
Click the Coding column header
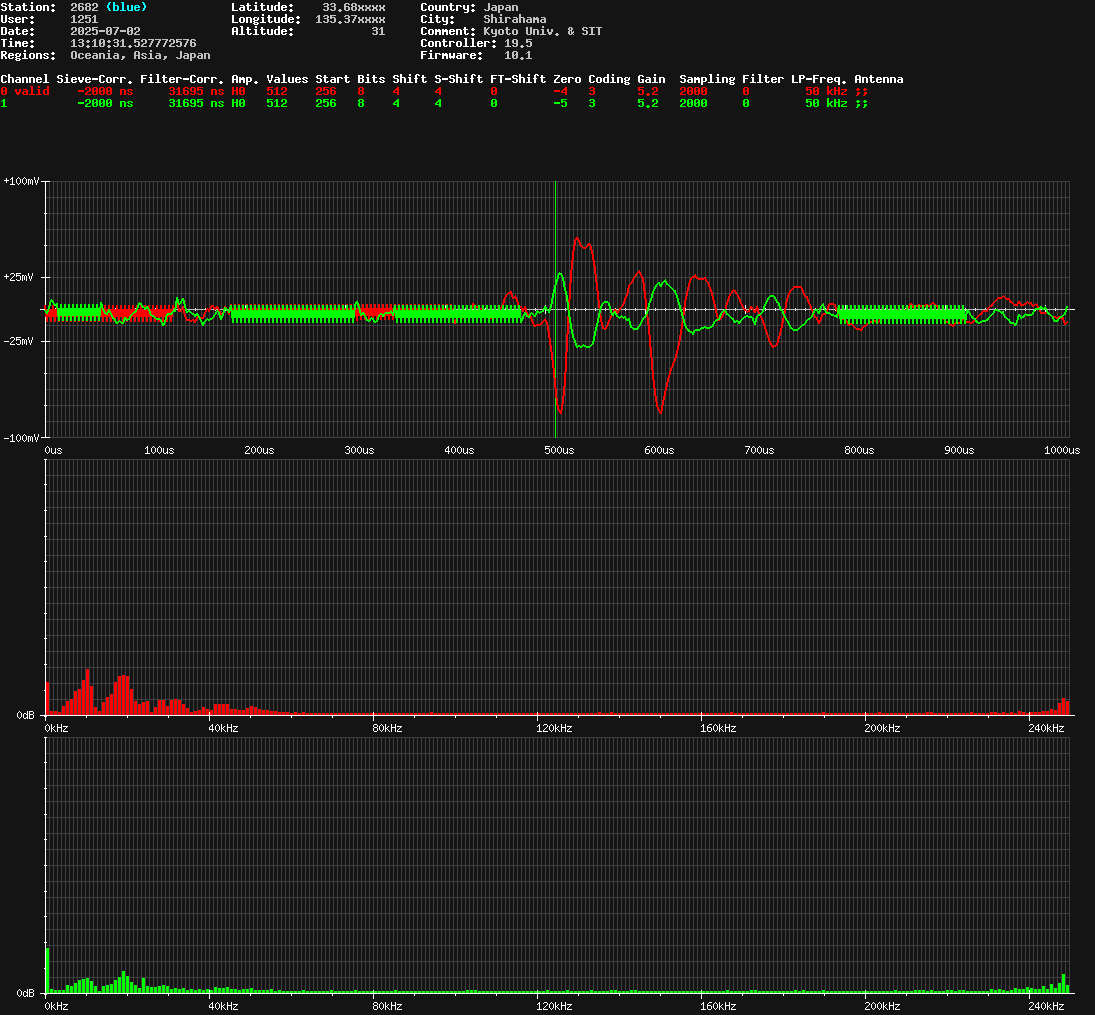[x=609, y=79]
